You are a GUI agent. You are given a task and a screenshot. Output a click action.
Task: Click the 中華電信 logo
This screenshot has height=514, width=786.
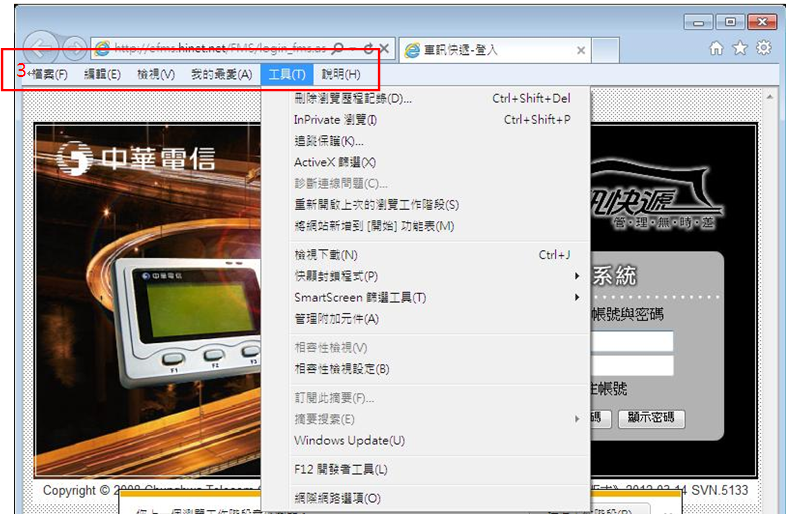(x=136, y=158)
